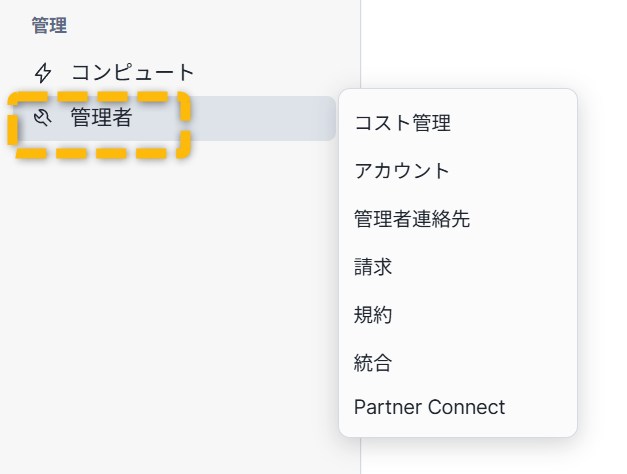Screen dimensions: 627x474
Task: Collapse the Admin submenu via 管理者 row
Action: pos(101,119)
